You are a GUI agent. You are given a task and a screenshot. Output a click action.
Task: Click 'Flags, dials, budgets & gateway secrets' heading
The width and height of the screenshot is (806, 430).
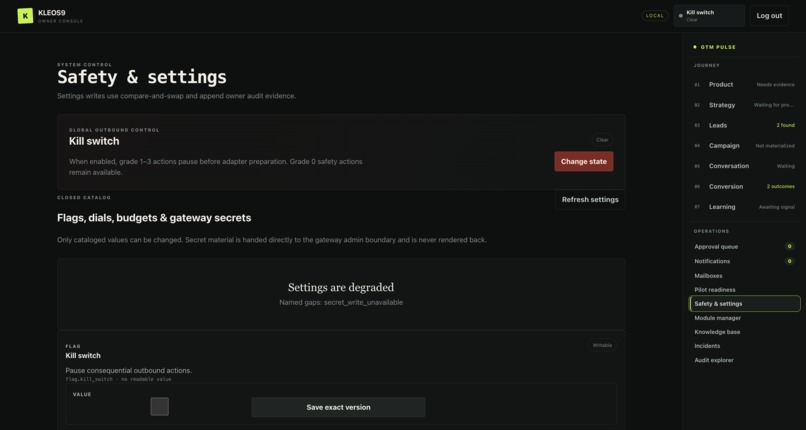[154, 218]
